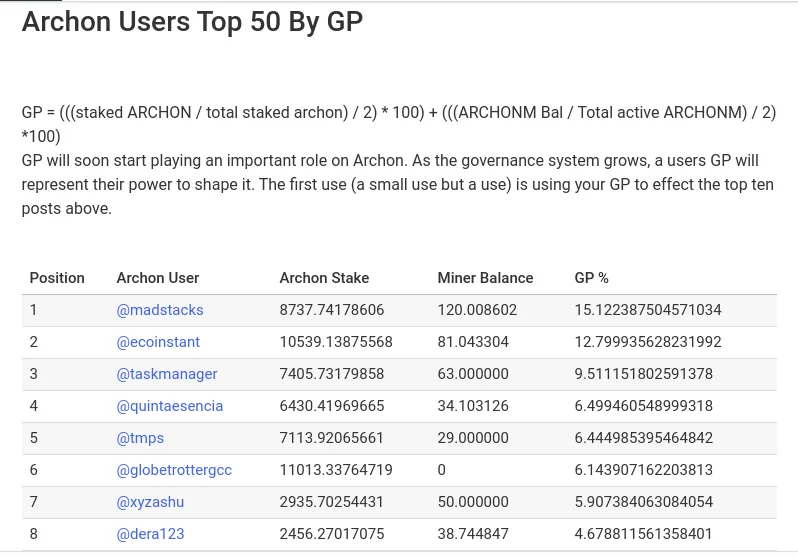Click miner balance 120.008602

(477, 310)
